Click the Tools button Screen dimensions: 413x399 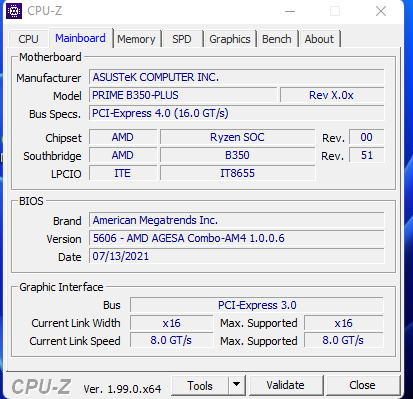point(200,385)
